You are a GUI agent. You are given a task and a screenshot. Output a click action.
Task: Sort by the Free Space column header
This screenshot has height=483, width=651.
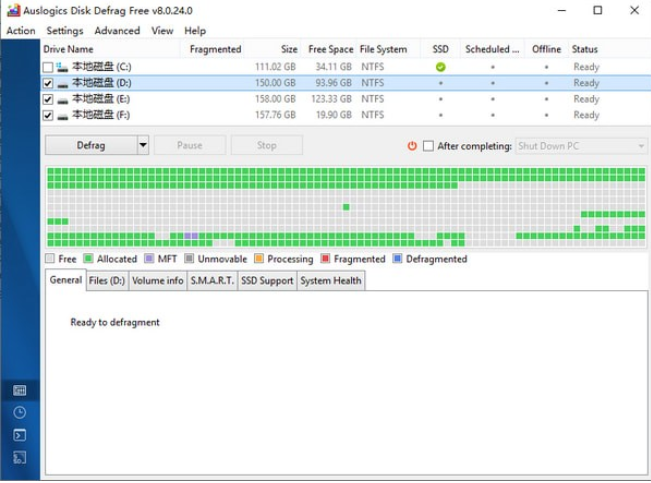click(329, 49)
